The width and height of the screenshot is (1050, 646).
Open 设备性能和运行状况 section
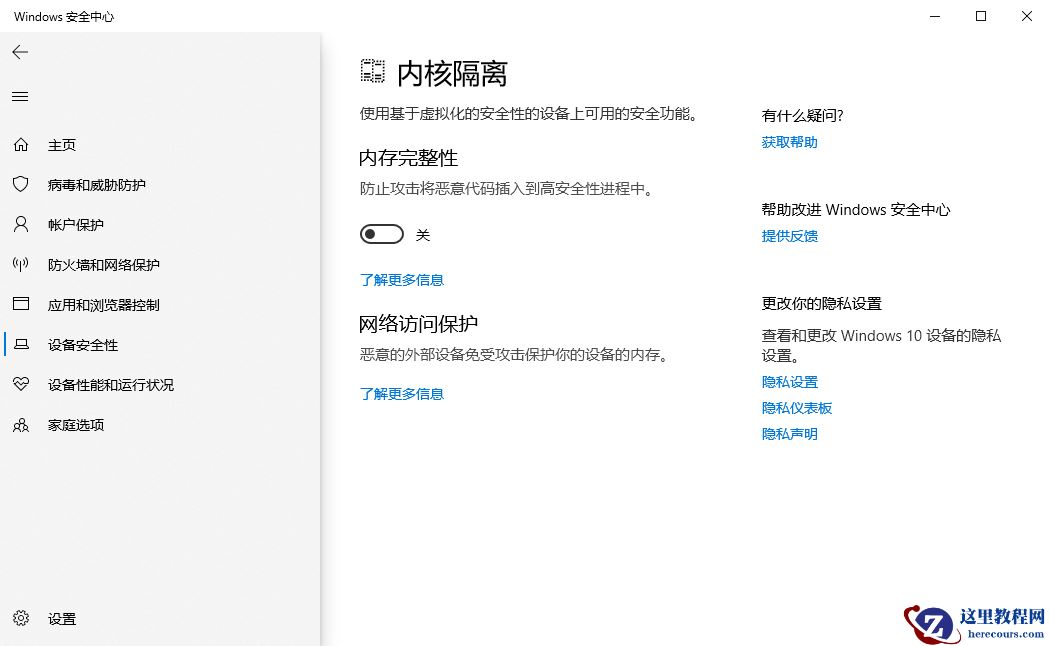click(x=22, y=384)
